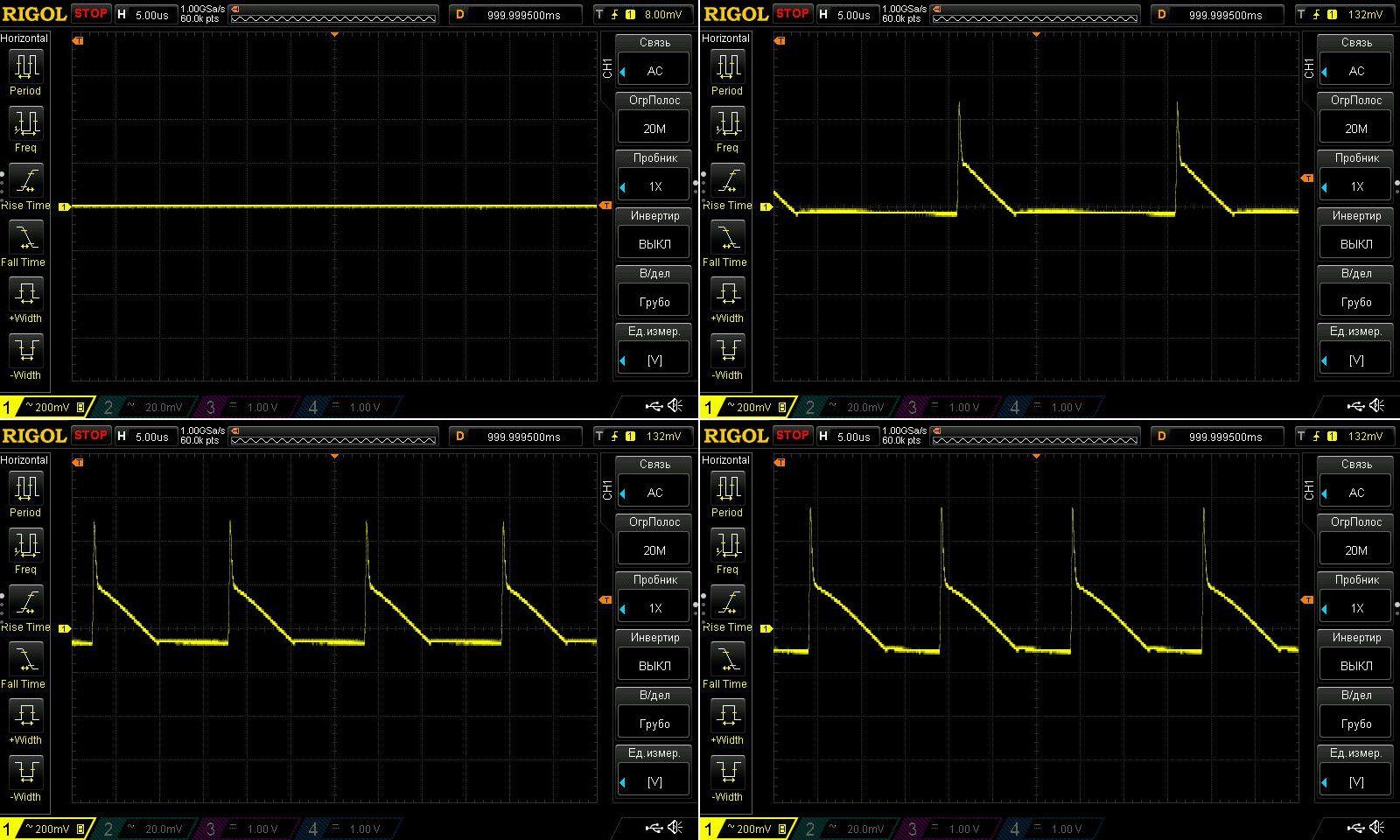Image resolution: width=1400 pixels, height=840 pixels.
Task: Select the Freq measurement icon in top-right panel
Action: click(727, 123)
